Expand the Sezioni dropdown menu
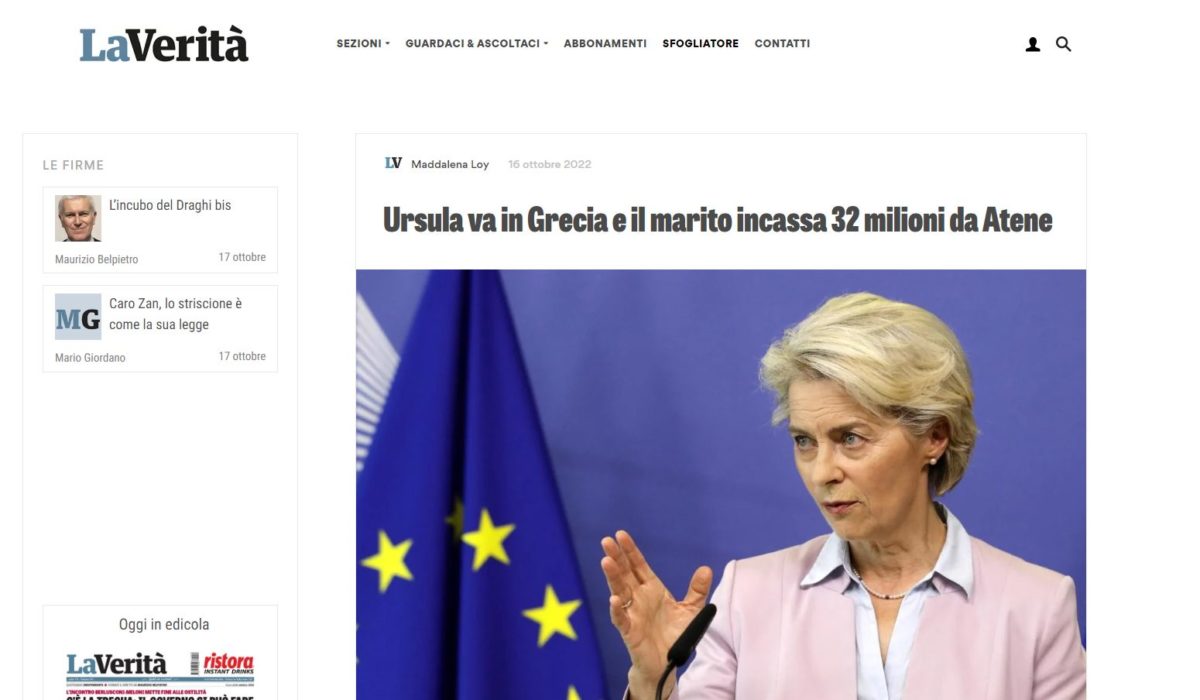 click(x=363, y=44)
